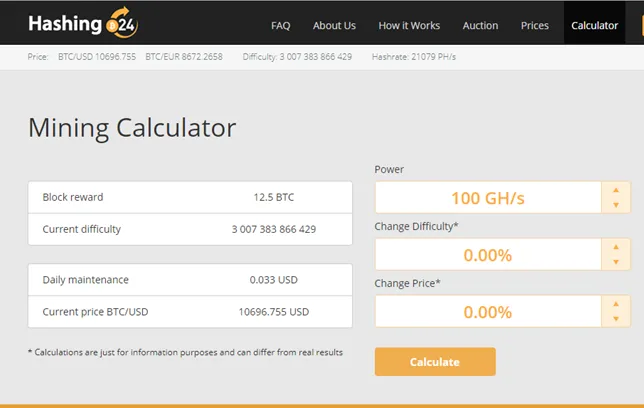Raise Change Difficulty with up arrow
This screenshot has height=408, width=644.
[x=616, y=247]
